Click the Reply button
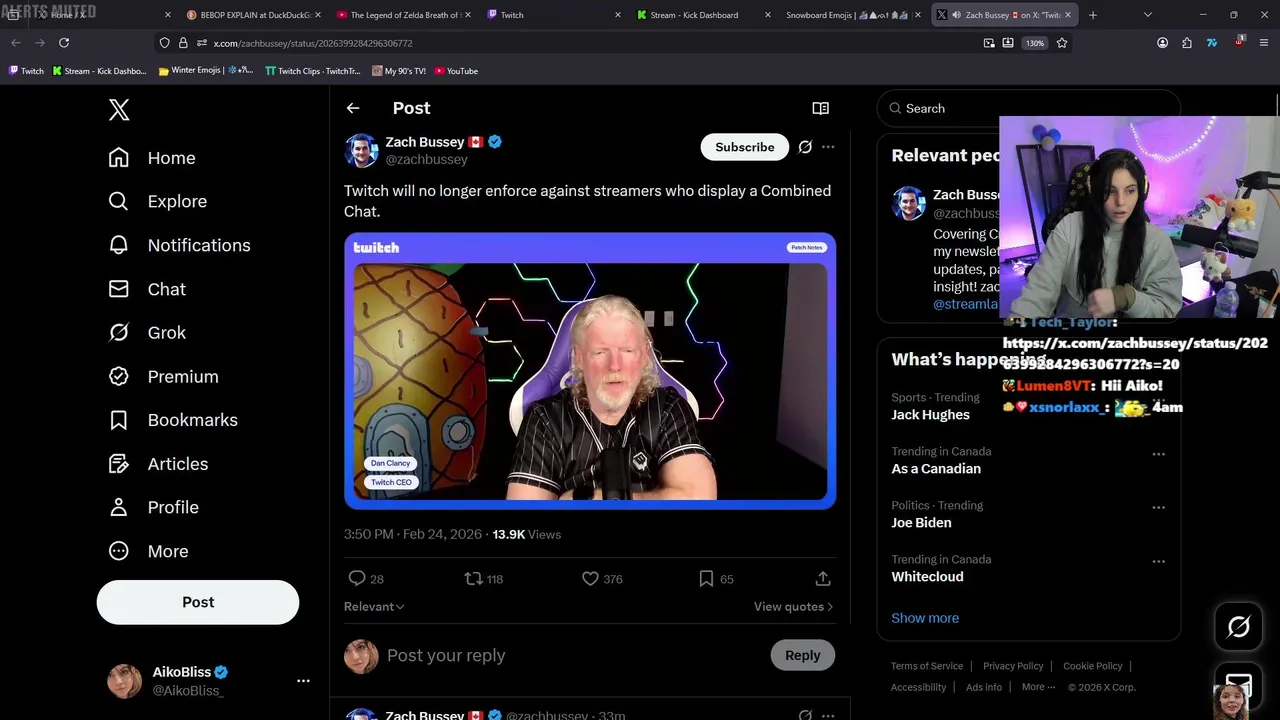Image resolution: width=1280 pixels, height=720 pixels. pos(802,655)
